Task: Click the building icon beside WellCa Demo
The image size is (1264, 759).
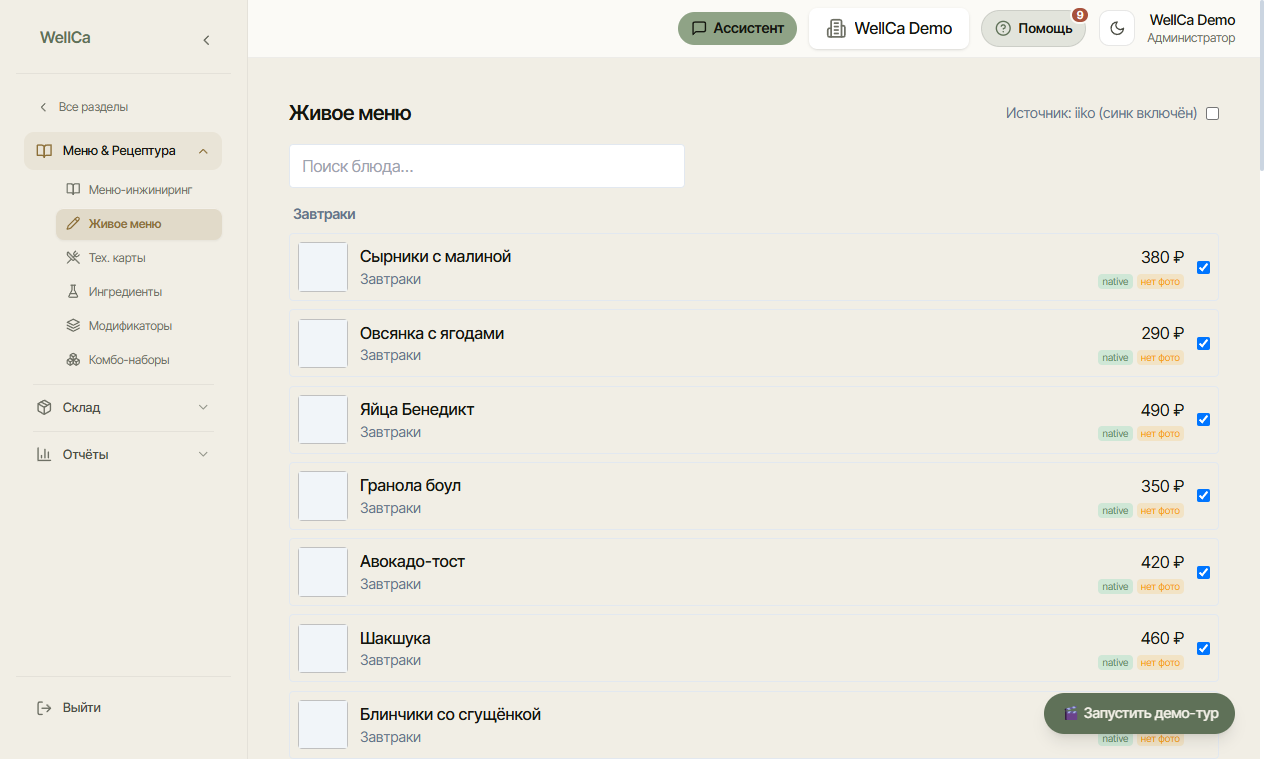Action: click(x=836, y=29)
